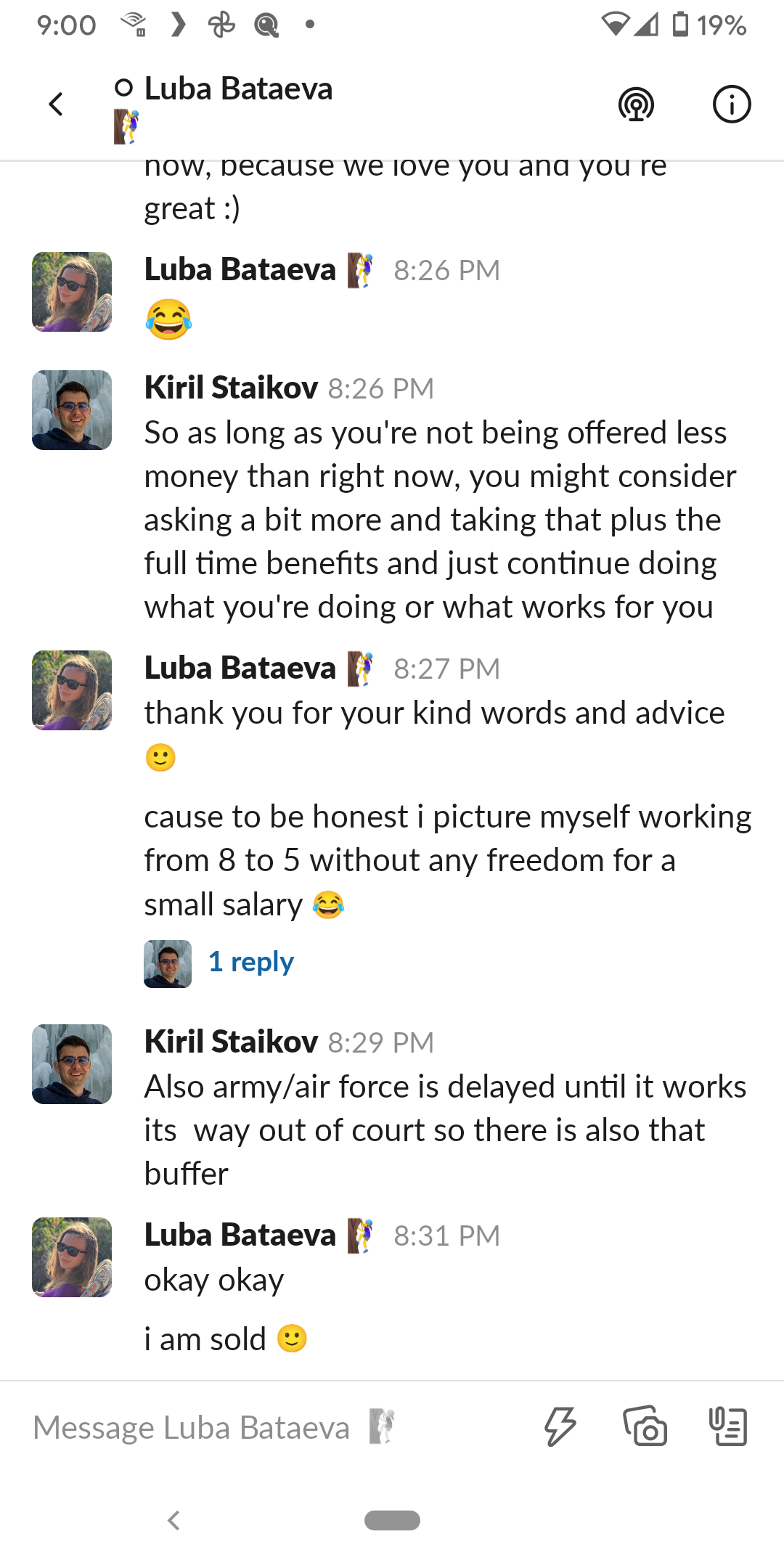Open conversation details info icon
Image resolution: width=784 pixels, height=1568 pixels.
pyautogui.click(x=731, y=105)
